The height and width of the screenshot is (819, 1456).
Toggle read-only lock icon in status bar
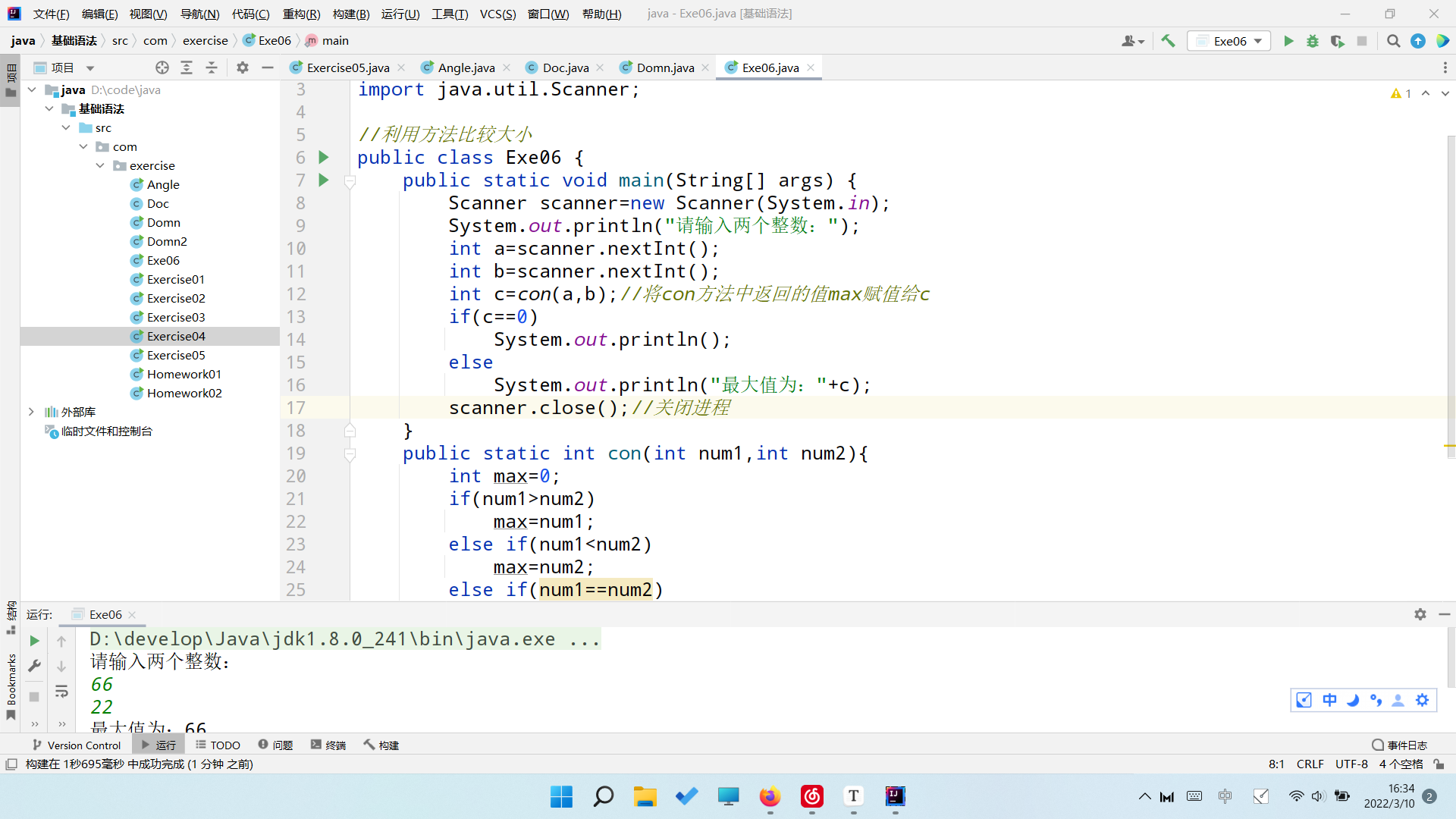click(1439, 764)
